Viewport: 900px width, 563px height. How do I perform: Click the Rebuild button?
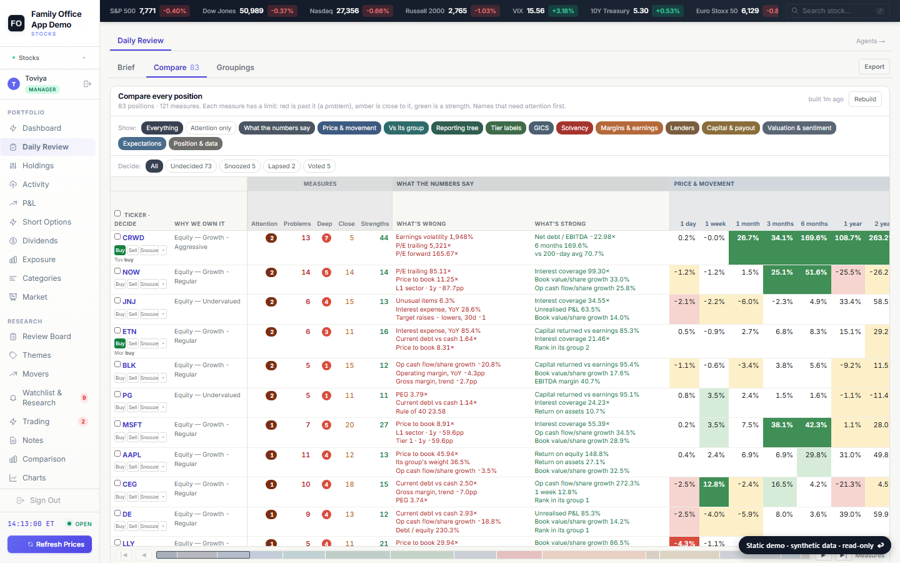pyautogui.click(x=865, y=99)
